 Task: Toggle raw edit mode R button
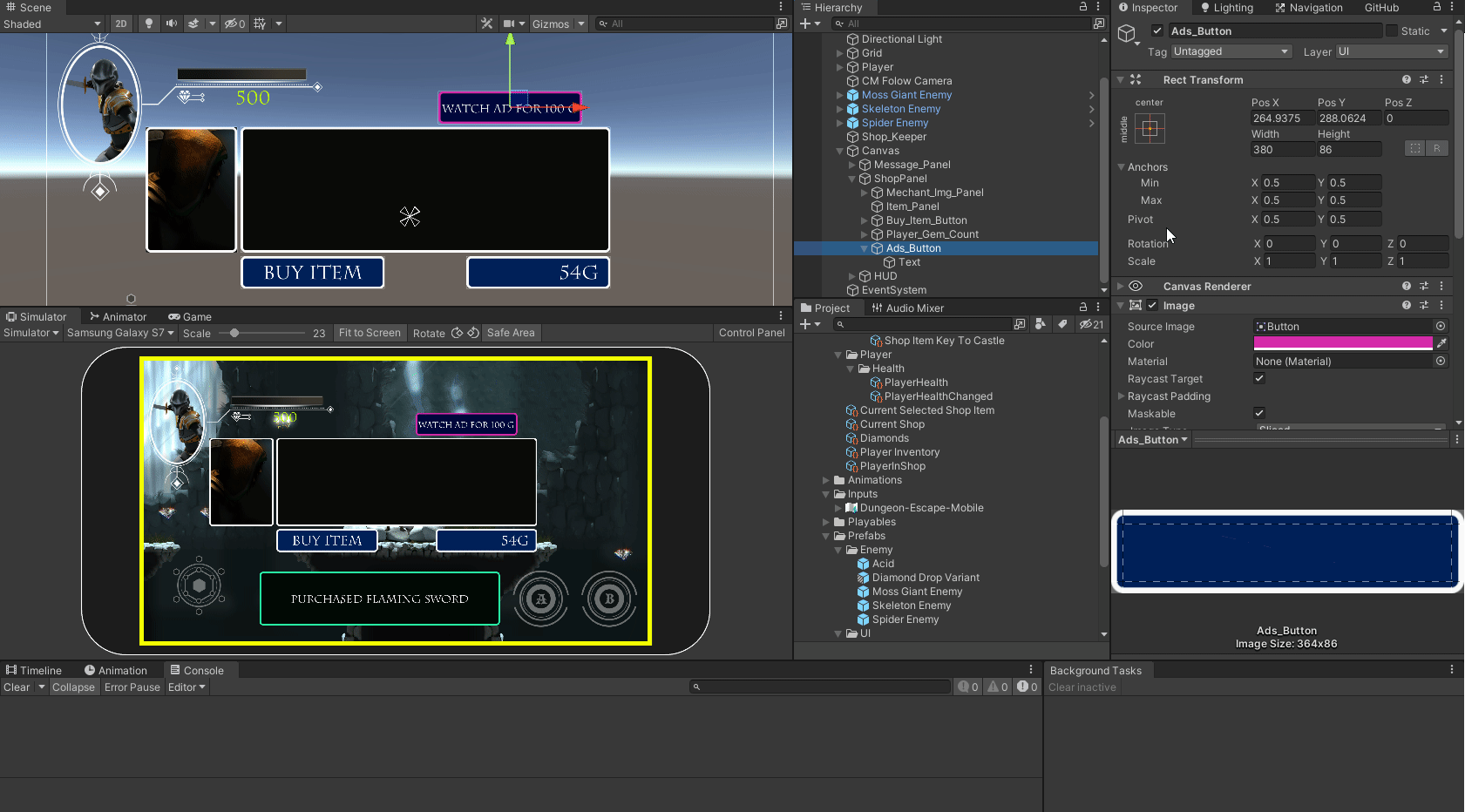point(1437,148)
